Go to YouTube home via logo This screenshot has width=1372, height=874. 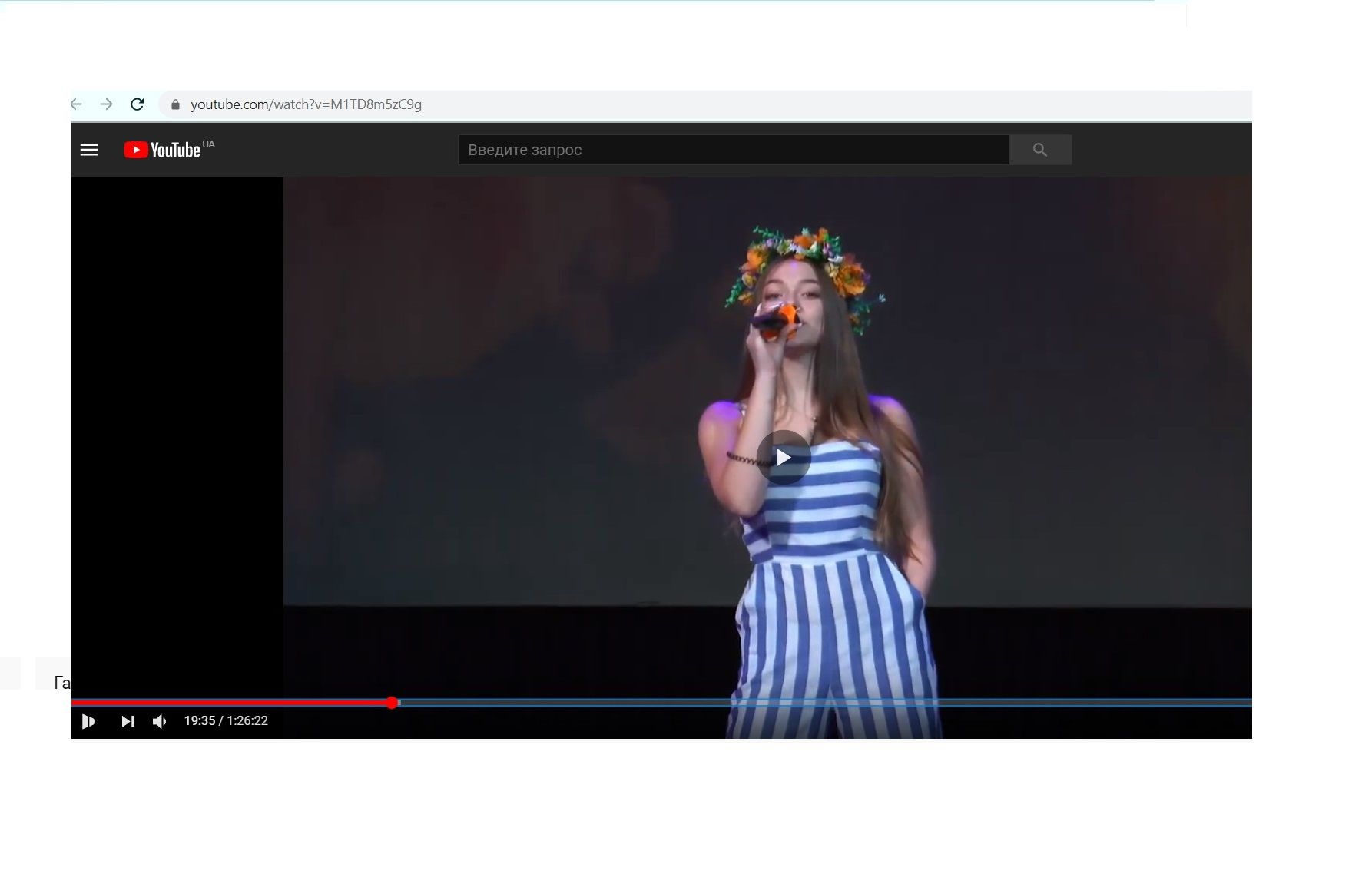(162, 150)
